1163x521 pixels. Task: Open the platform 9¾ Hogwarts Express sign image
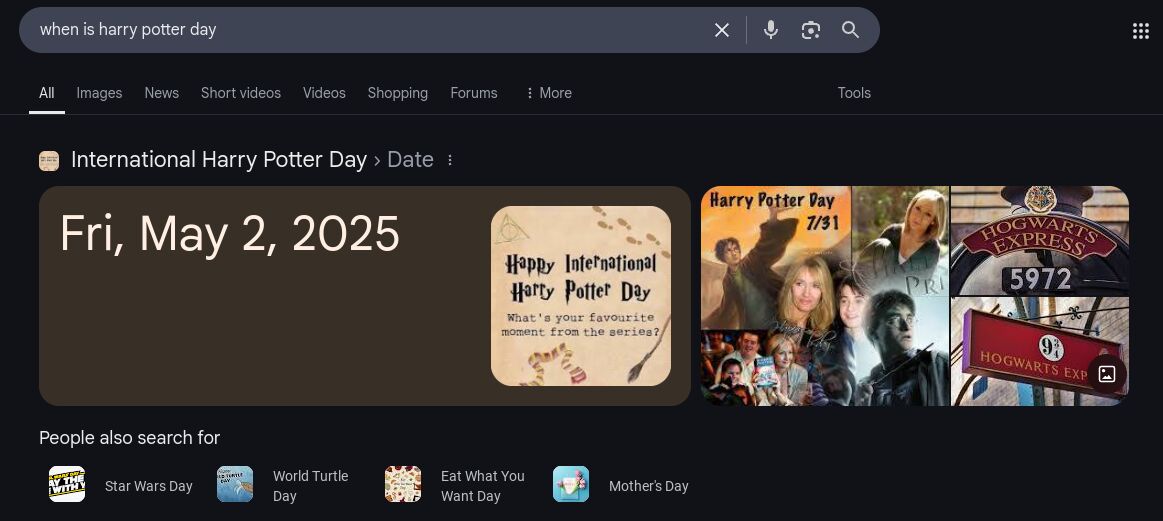click(1040, 352)
